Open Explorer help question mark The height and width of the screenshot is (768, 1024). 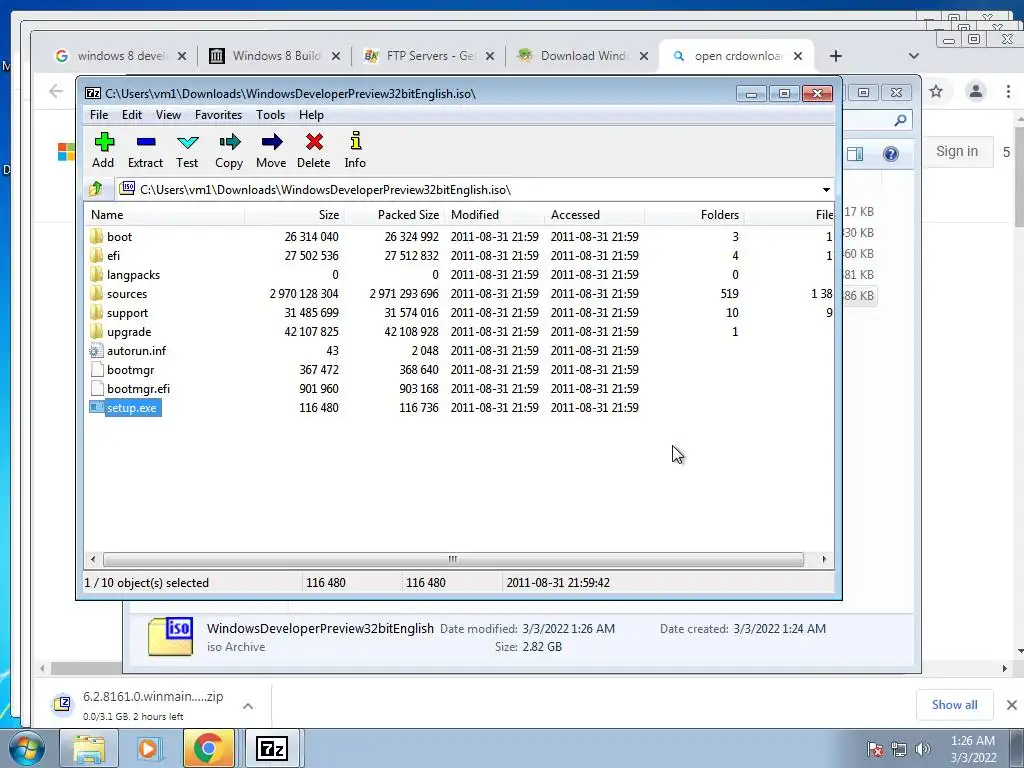pyautogui.click(x=891, y=154)
